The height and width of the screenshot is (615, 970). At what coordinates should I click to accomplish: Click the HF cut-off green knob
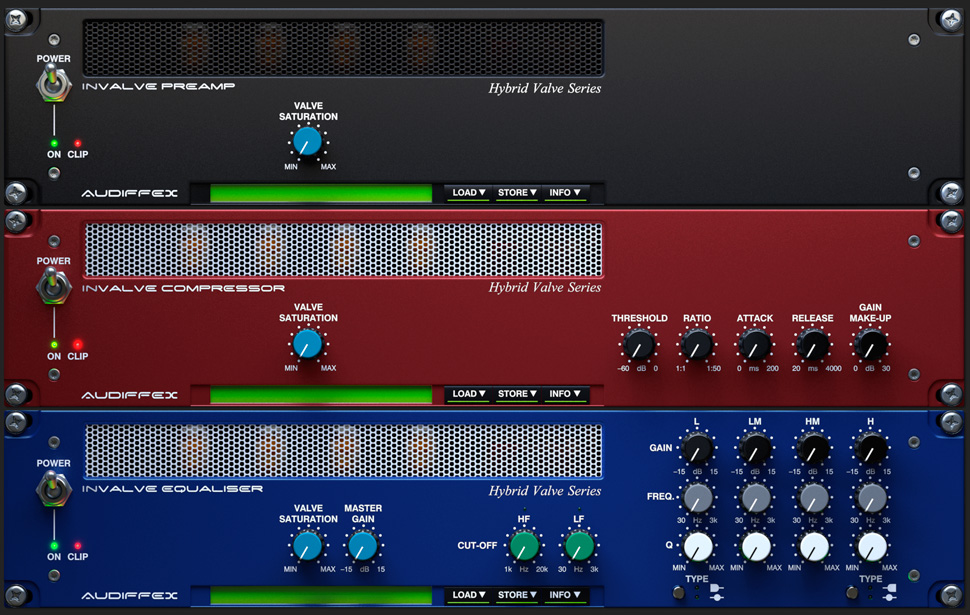click(524, 546)
